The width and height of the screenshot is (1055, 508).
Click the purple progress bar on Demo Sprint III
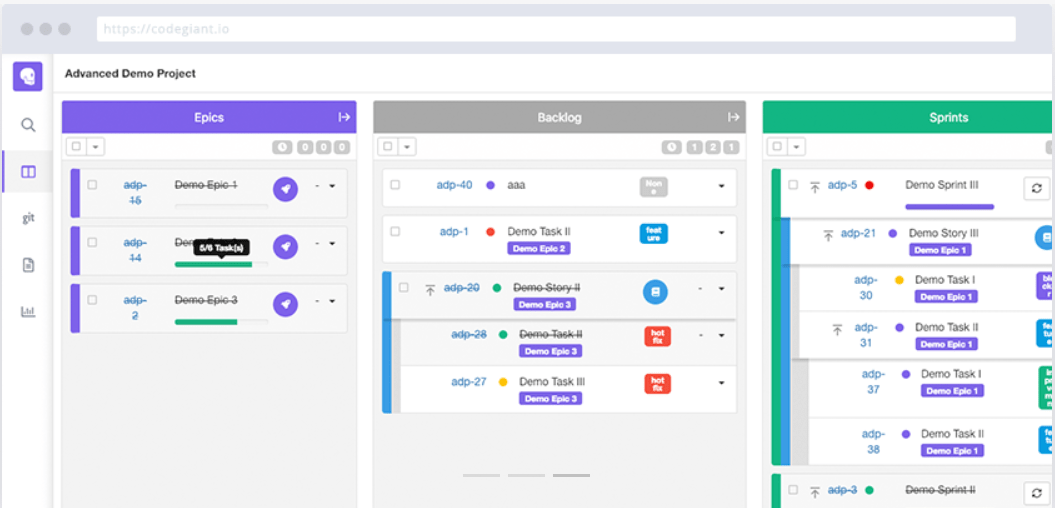click(x=949, y=207)
